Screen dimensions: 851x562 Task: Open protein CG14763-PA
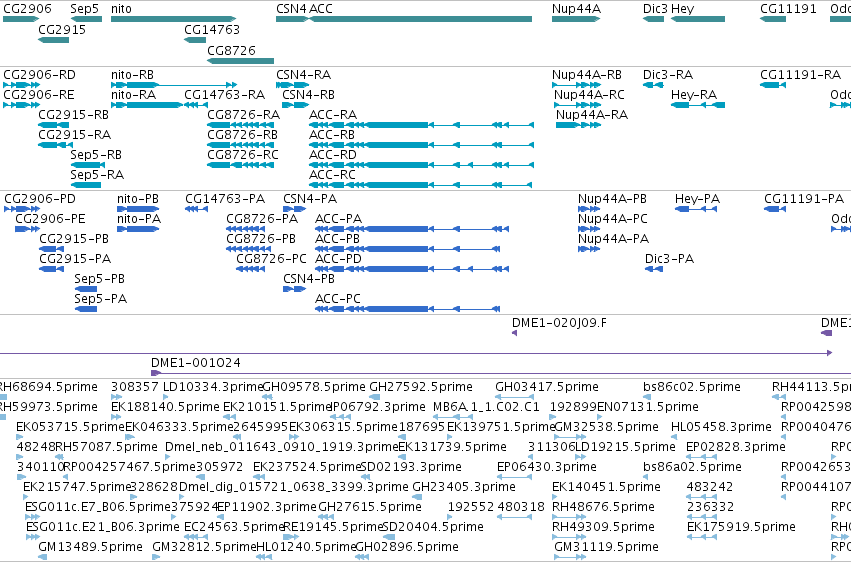(x=196, y=209)
